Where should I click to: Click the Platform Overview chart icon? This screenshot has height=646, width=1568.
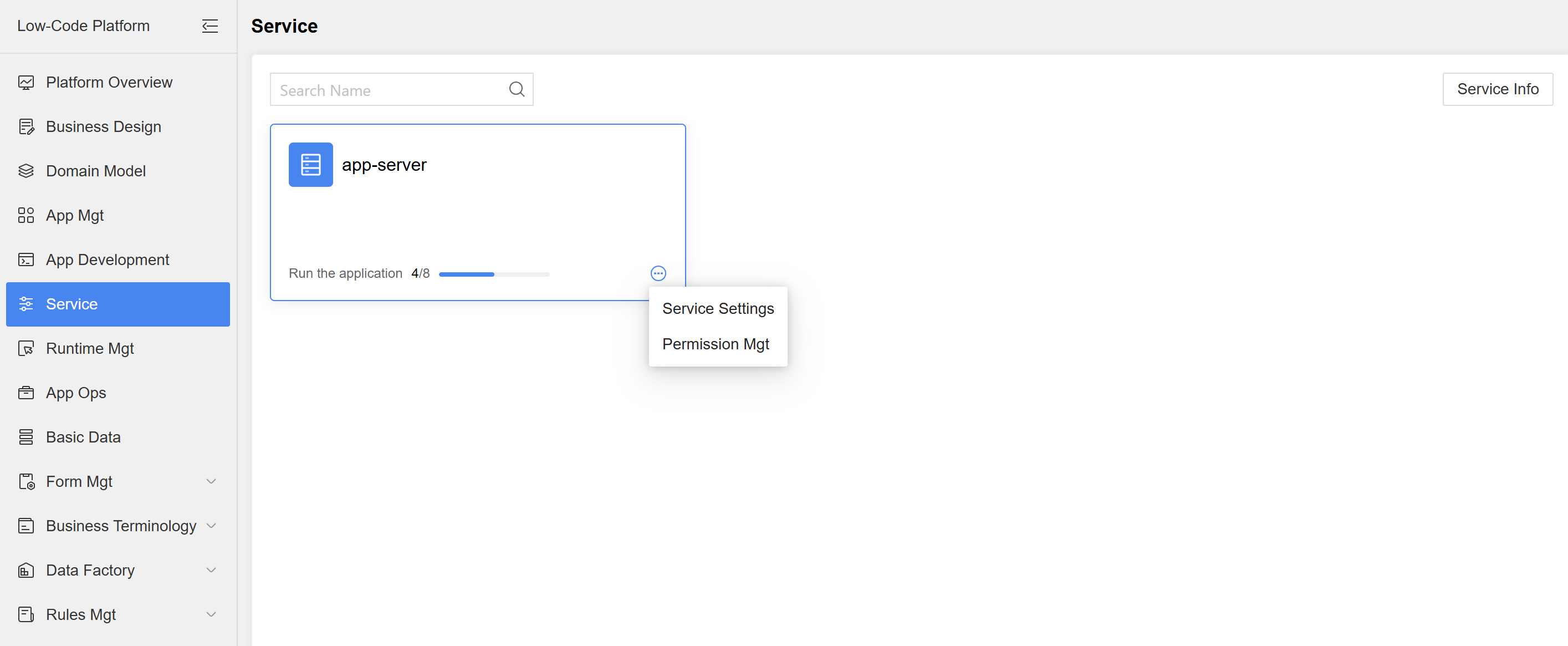coord(26,82)
